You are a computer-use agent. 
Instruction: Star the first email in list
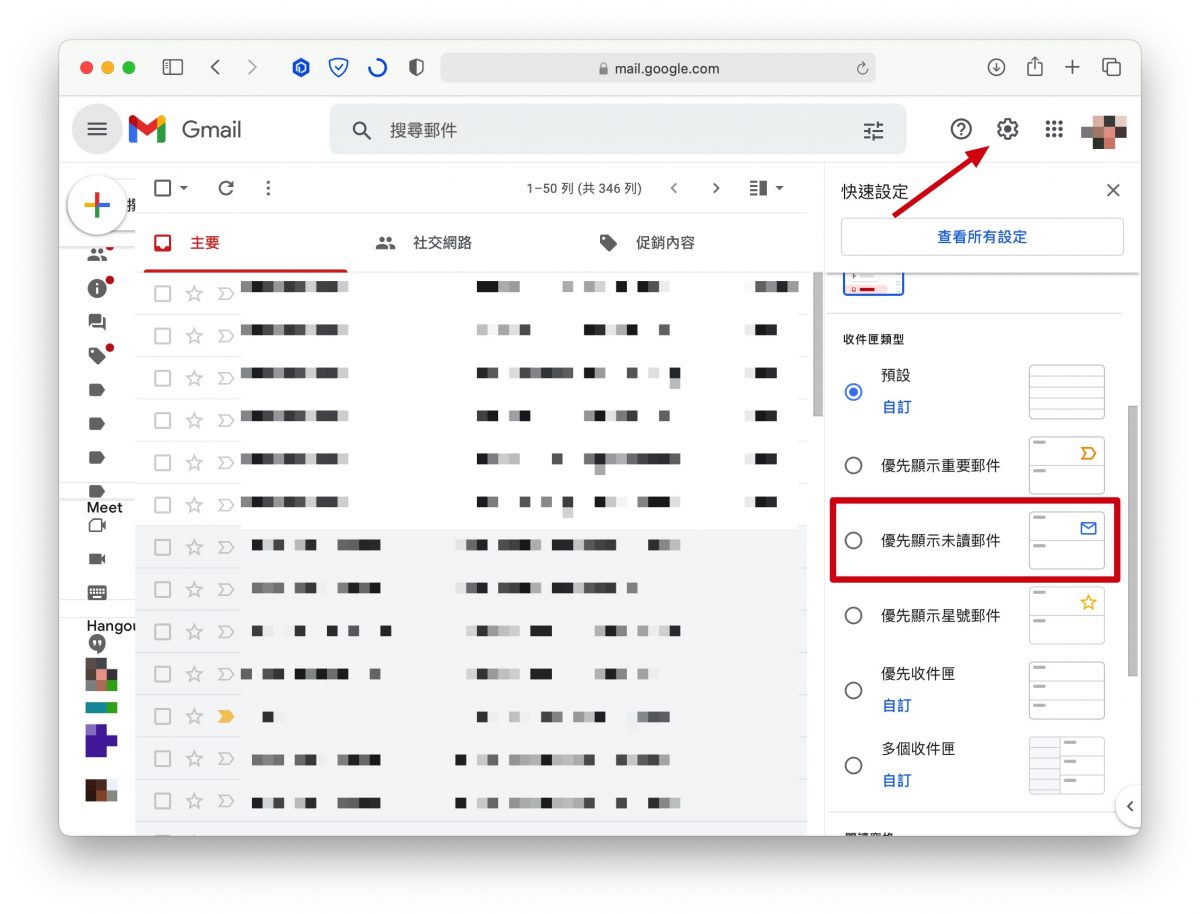(x=194, y=294)
